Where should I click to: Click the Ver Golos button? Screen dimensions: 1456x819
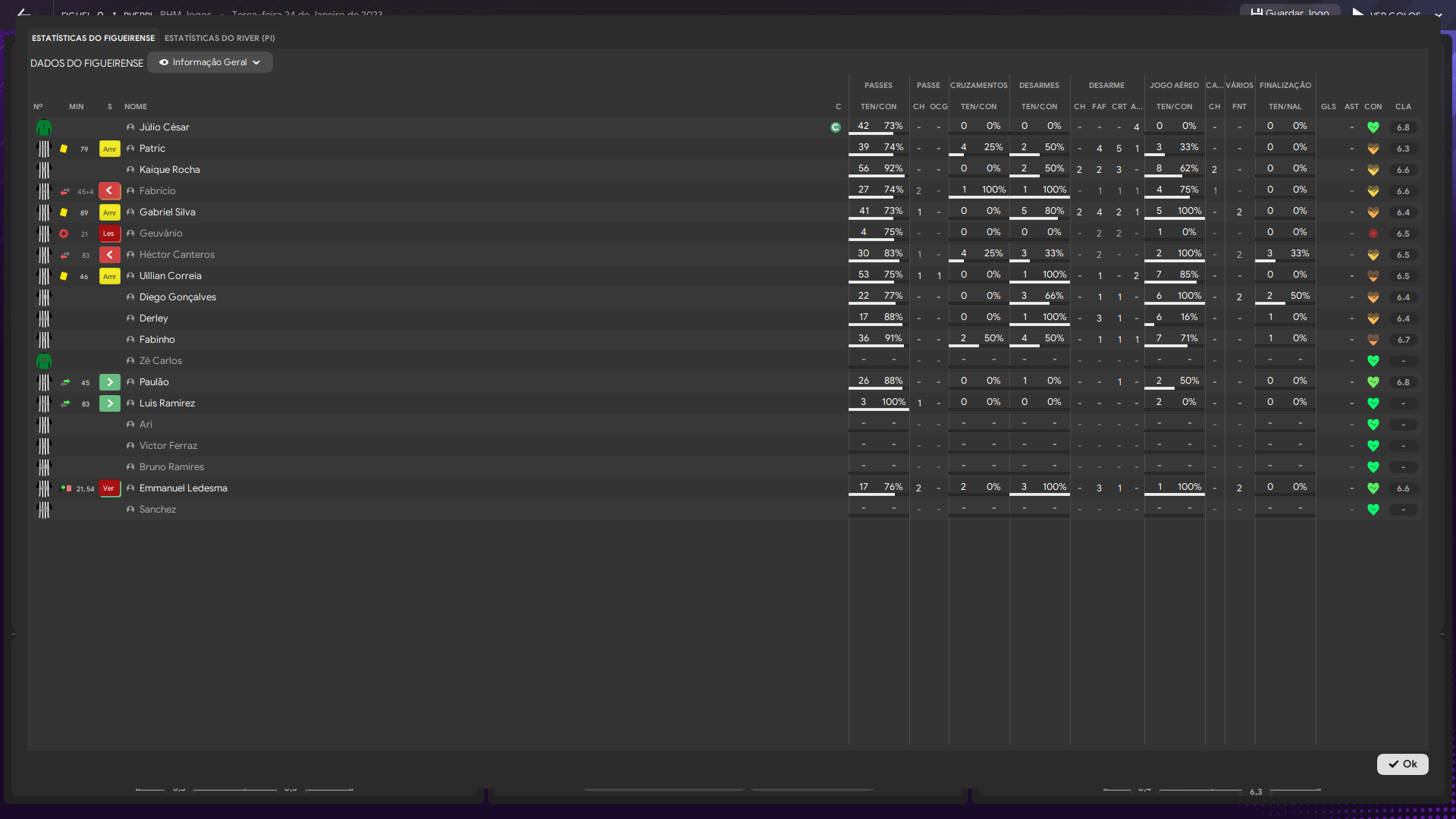[1386, 14]
